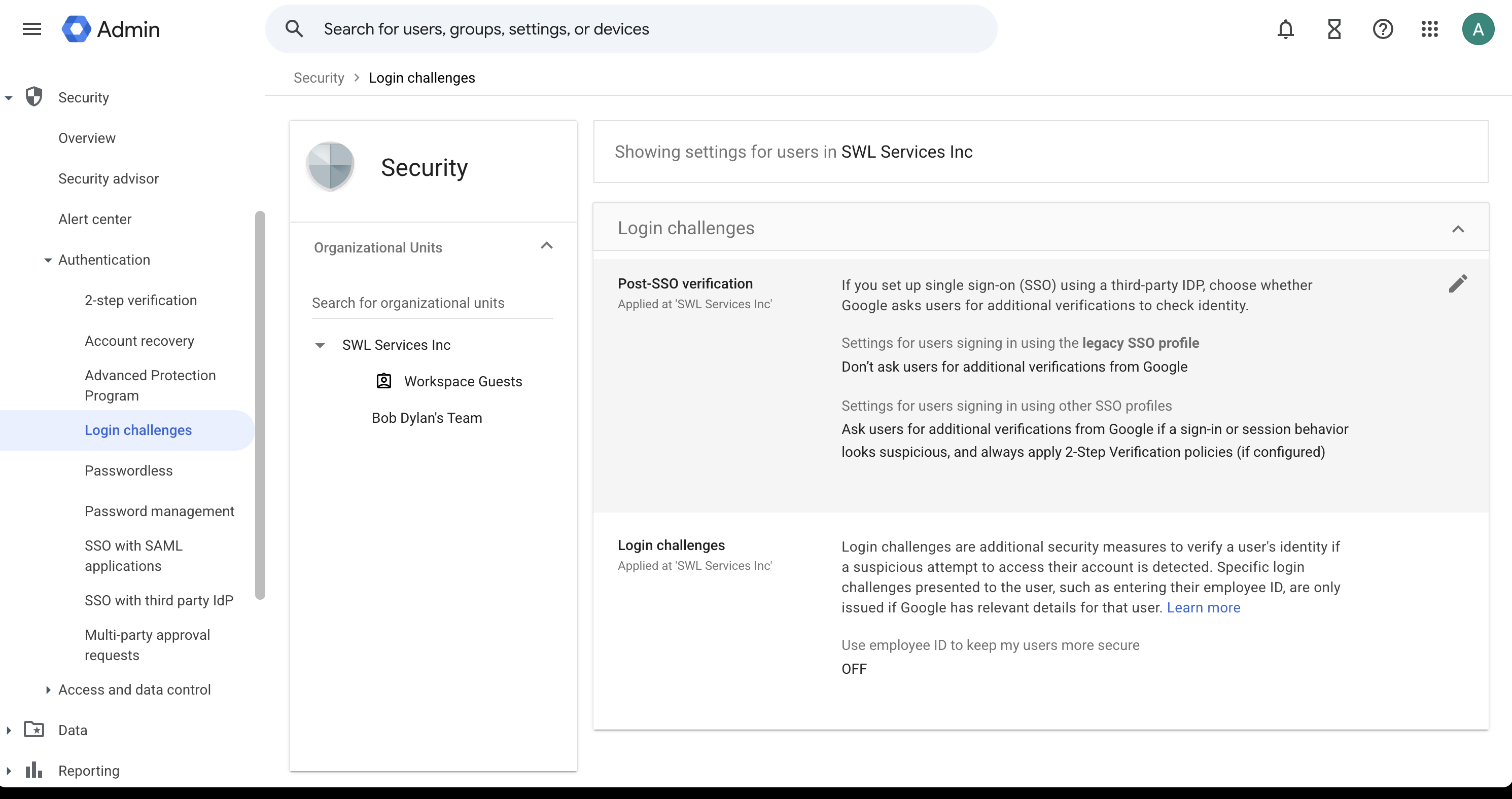
Task: Collapse the Authentication menu group
Action: (x=48, y=260)
